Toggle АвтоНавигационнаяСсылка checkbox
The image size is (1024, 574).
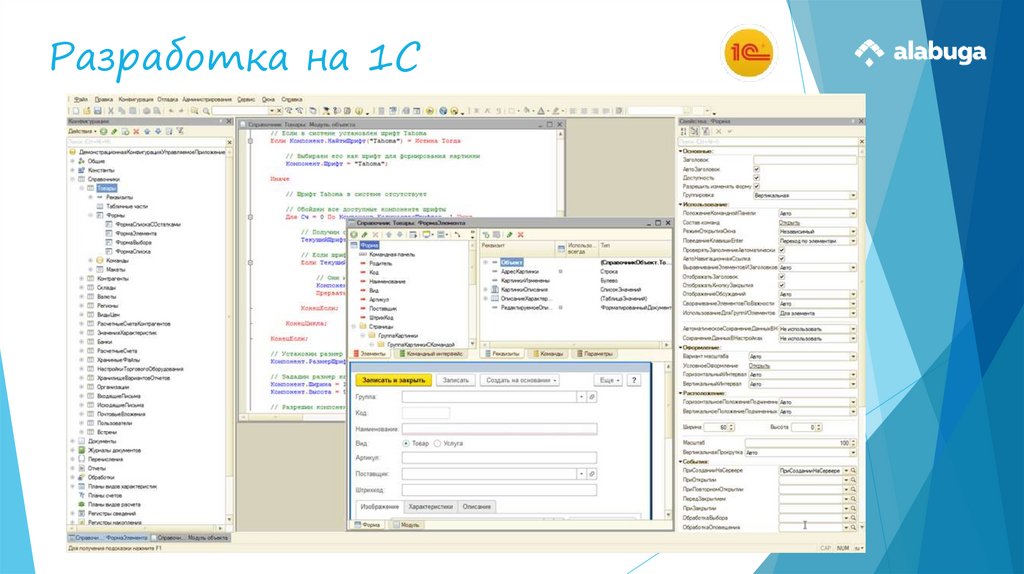tap(782, 259)
